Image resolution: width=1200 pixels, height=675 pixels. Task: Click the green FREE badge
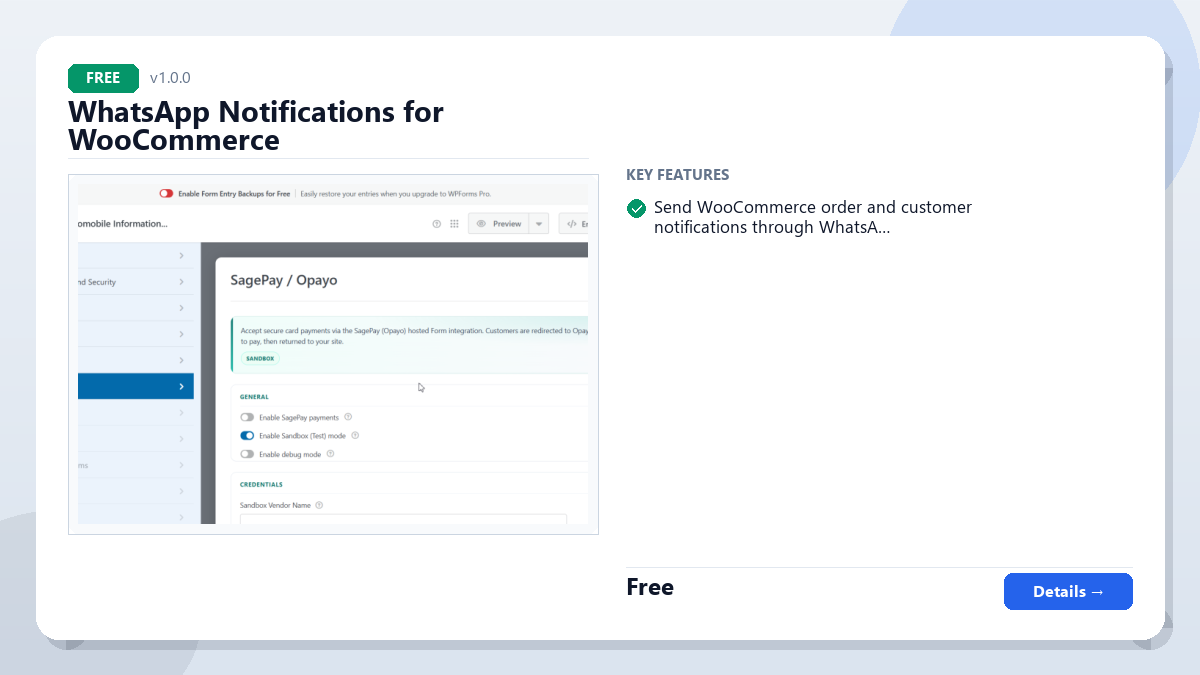[103, 78]
